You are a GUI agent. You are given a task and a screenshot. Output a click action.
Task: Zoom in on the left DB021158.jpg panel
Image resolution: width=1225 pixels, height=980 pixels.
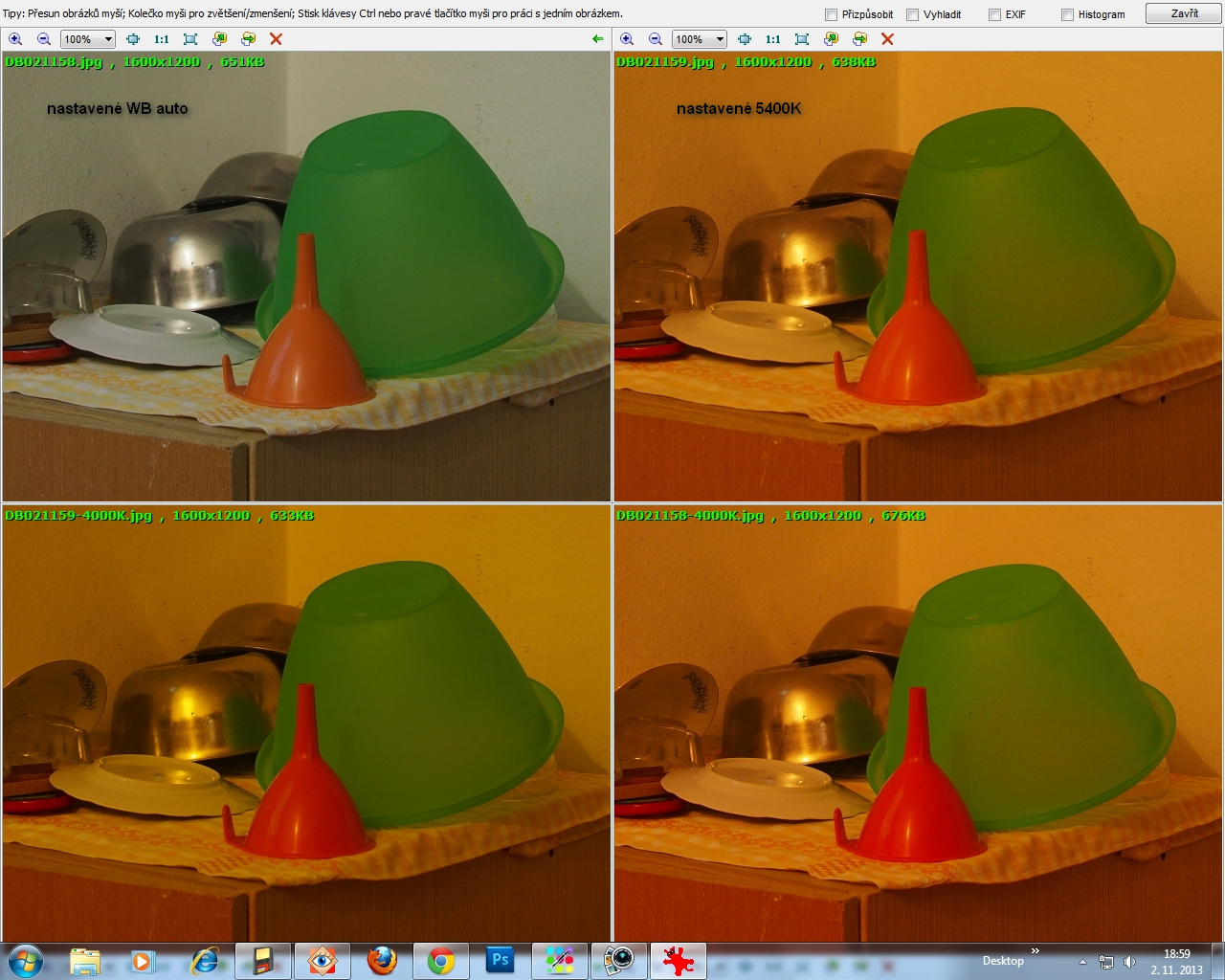click(x=15, y=39)
